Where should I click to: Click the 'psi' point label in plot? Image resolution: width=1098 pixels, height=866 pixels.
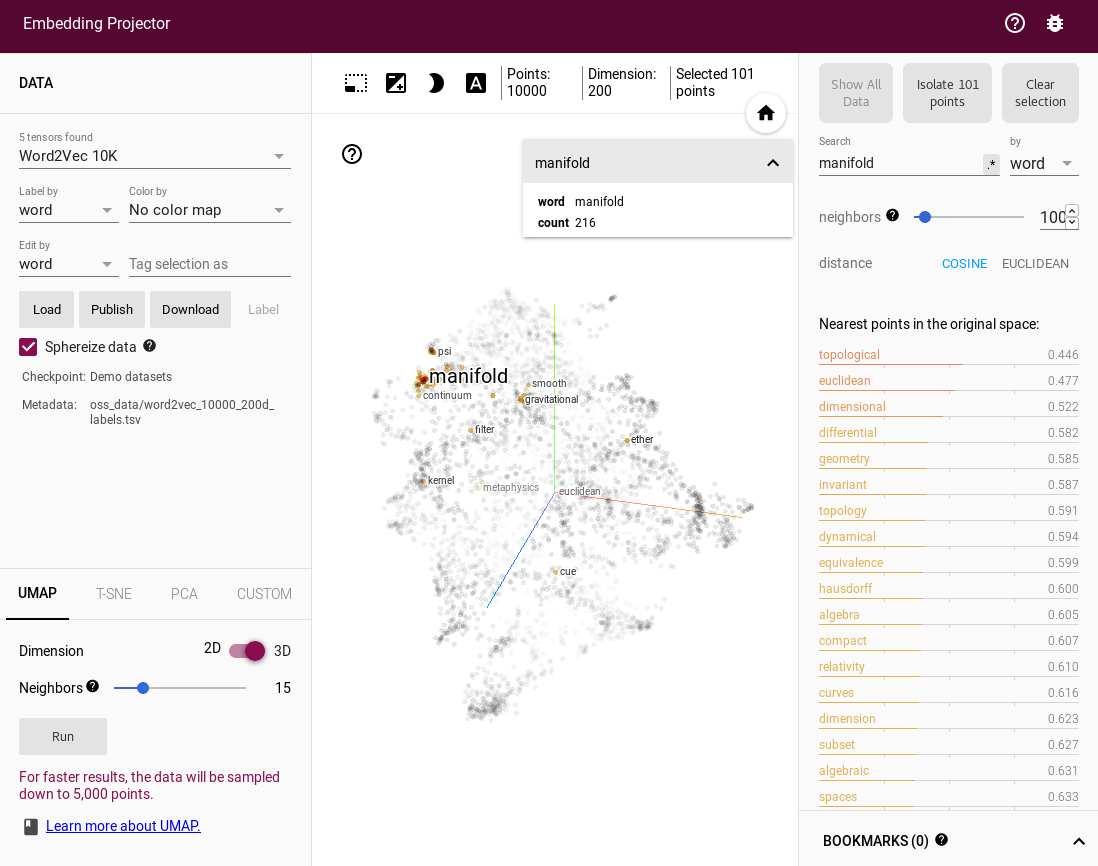click(x=445, y=351)
